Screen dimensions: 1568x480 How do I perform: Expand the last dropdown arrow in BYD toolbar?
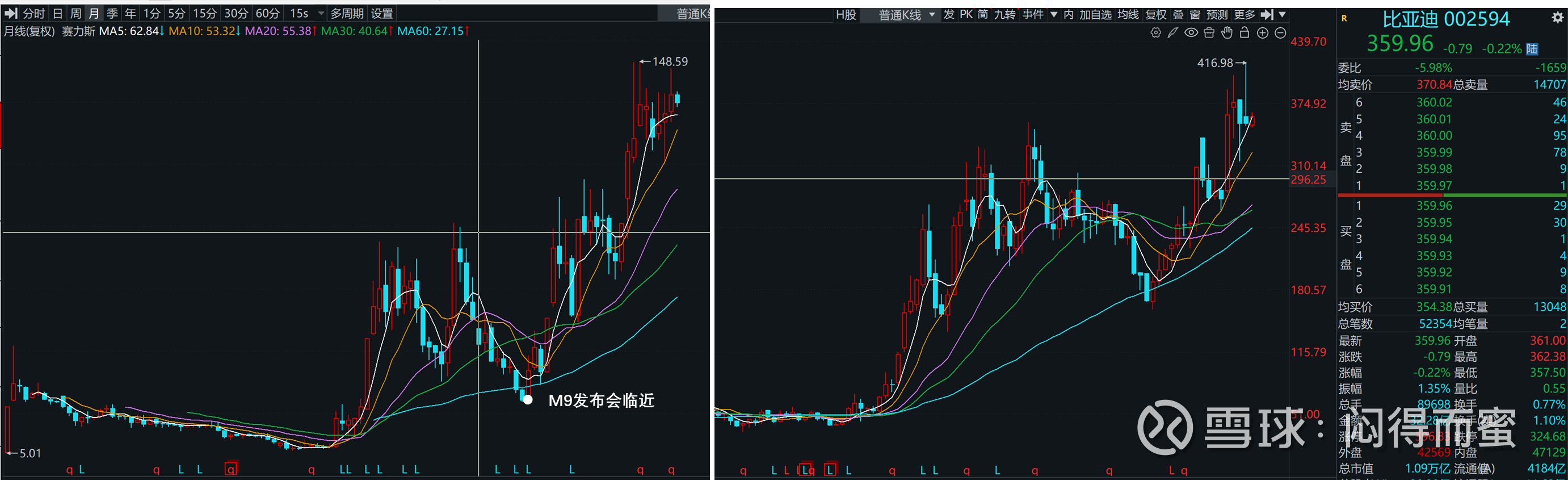(x=1282, y=14)
